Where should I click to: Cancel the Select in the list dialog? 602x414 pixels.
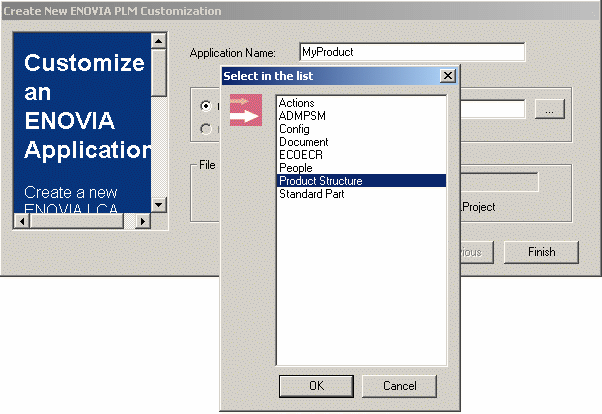(x=399, y=386)
